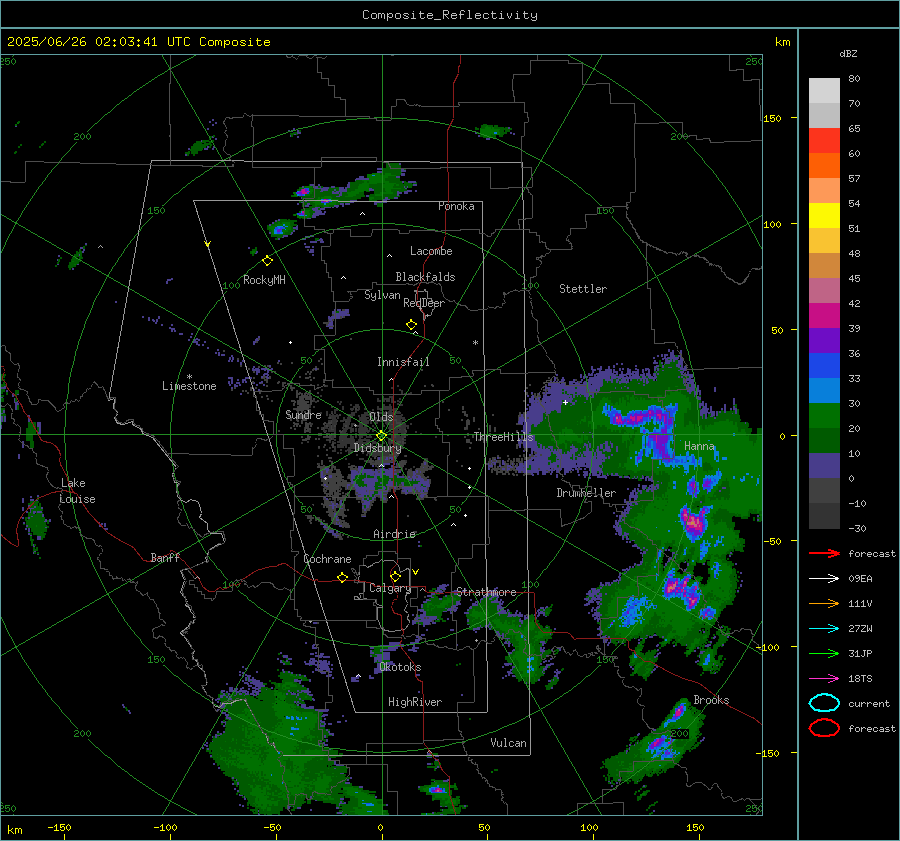
Task: Click the asterisk marker above Limestone
Action: (x=189, y=377)
